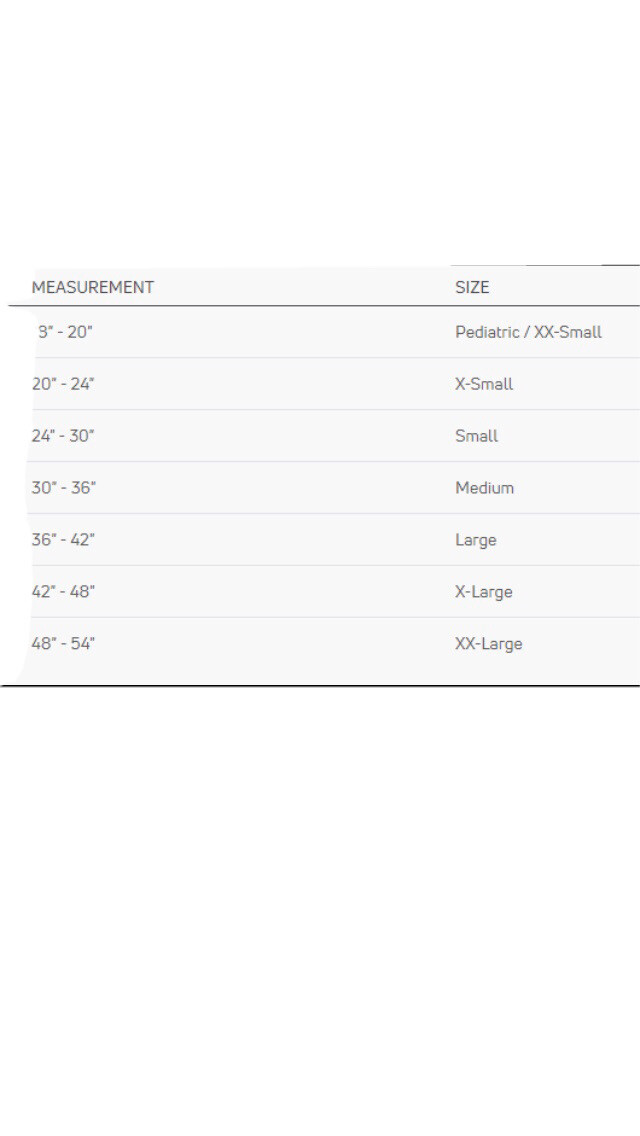Select the Pediatric / XX-Small size cell
The height and width of the screenshot is (1136, 640).
tap(528, 332)
